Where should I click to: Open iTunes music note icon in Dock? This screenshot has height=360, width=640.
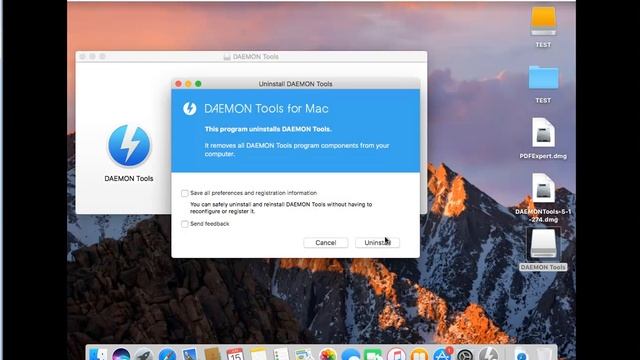pyautogui.click(x=396, y=354)
